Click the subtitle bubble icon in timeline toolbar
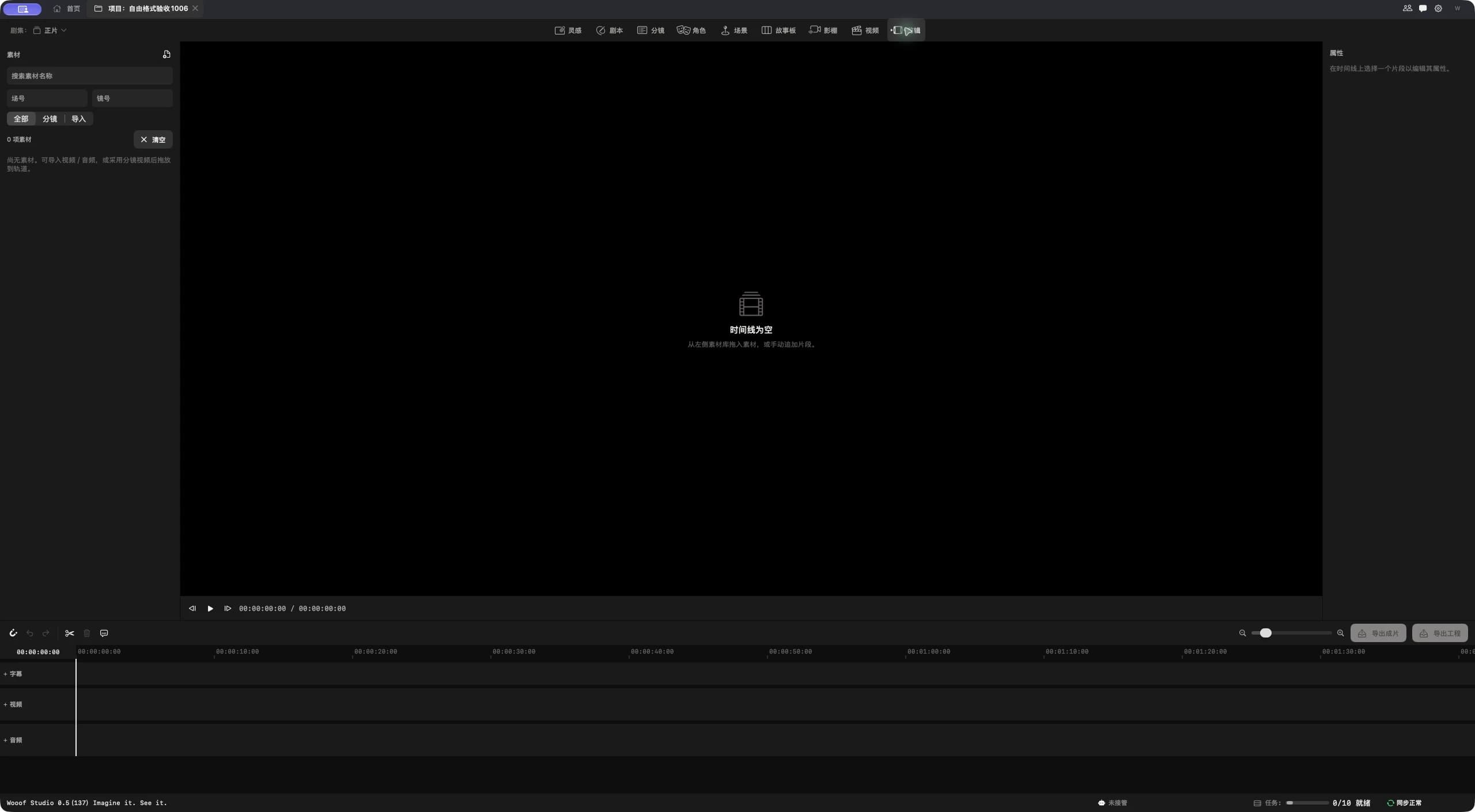Viewport: 1475px width, 812px height. coord(104,633)
